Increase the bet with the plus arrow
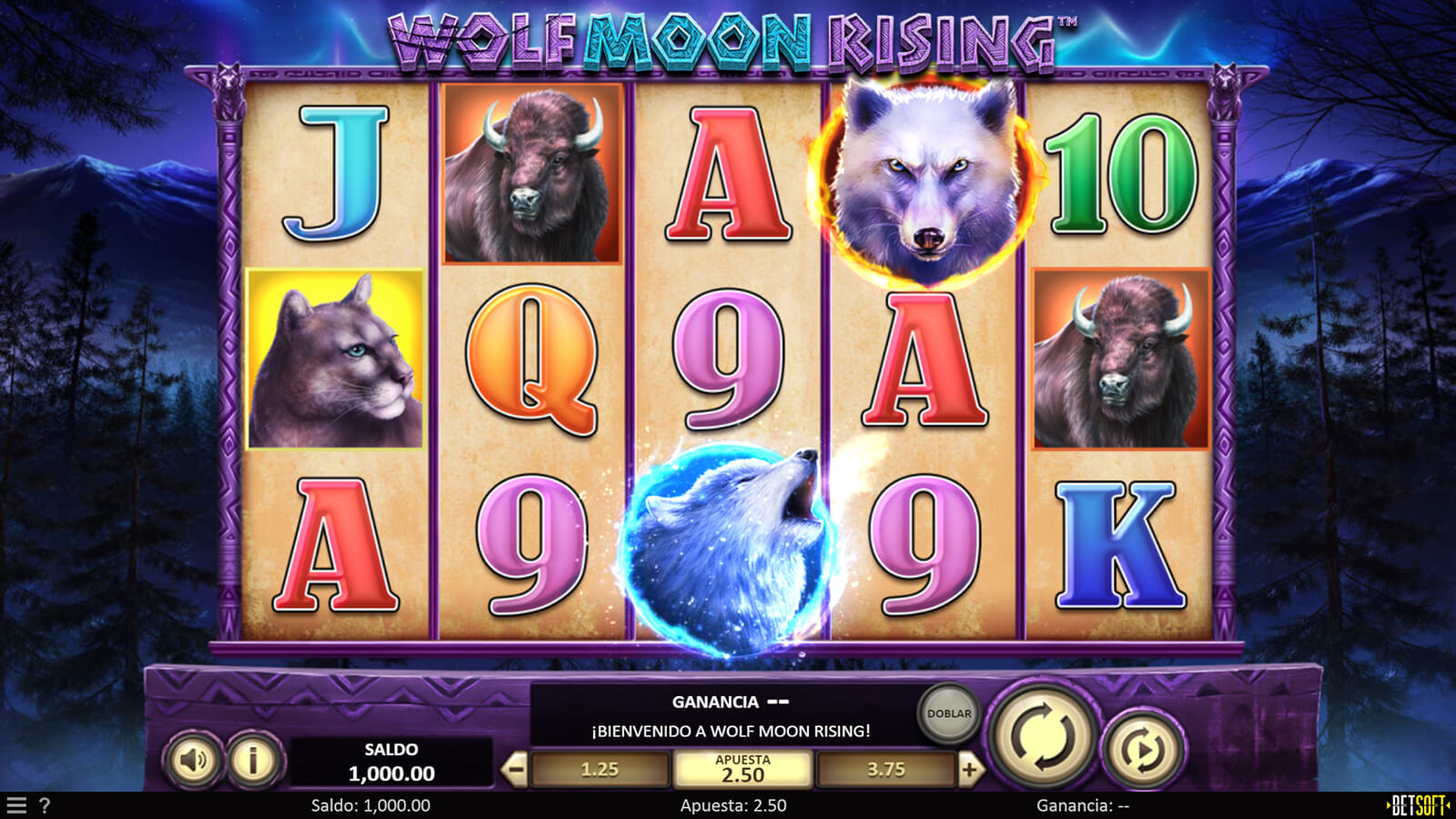This screenshot has width=1456, height=819. tap(969, 770)
